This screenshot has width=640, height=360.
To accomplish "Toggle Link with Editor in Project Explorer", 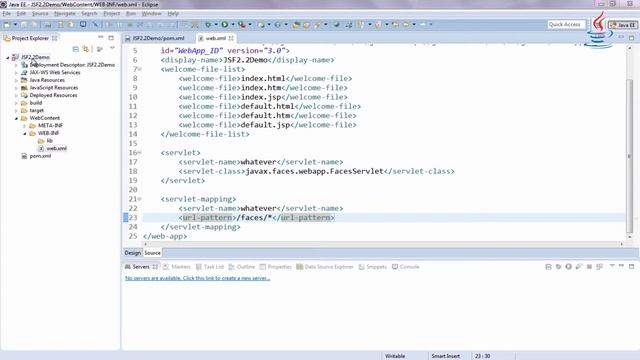I will point(86,49).
